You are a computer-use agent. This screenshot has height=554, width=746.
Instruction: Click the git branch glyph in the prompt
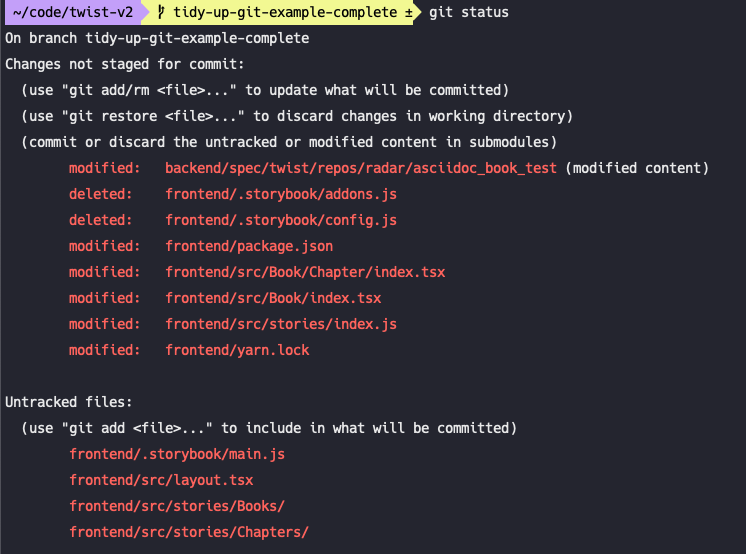tap(161, 13)
